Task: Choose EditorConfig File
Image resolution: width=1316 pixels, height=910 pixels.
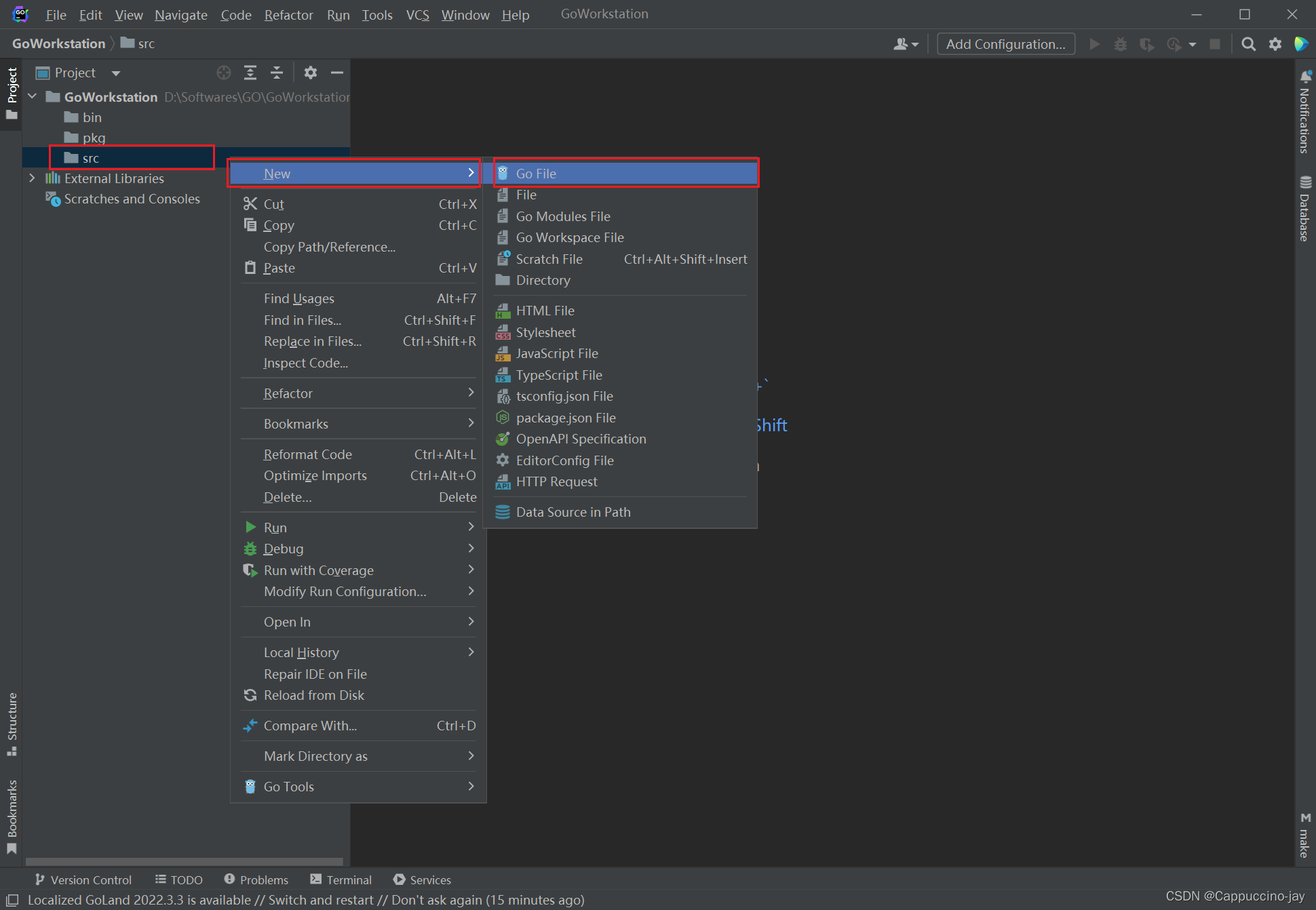Action: coord(620,460)
